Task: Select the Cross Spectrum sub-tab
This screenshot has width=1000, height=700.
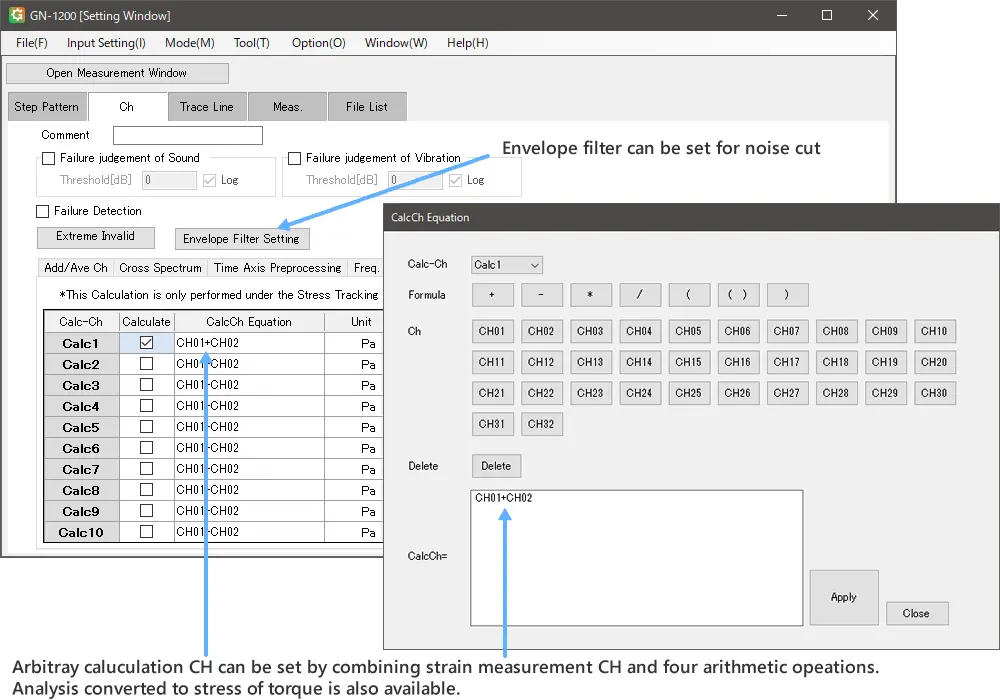Action: pyautogui.click(x=159, y=268)
